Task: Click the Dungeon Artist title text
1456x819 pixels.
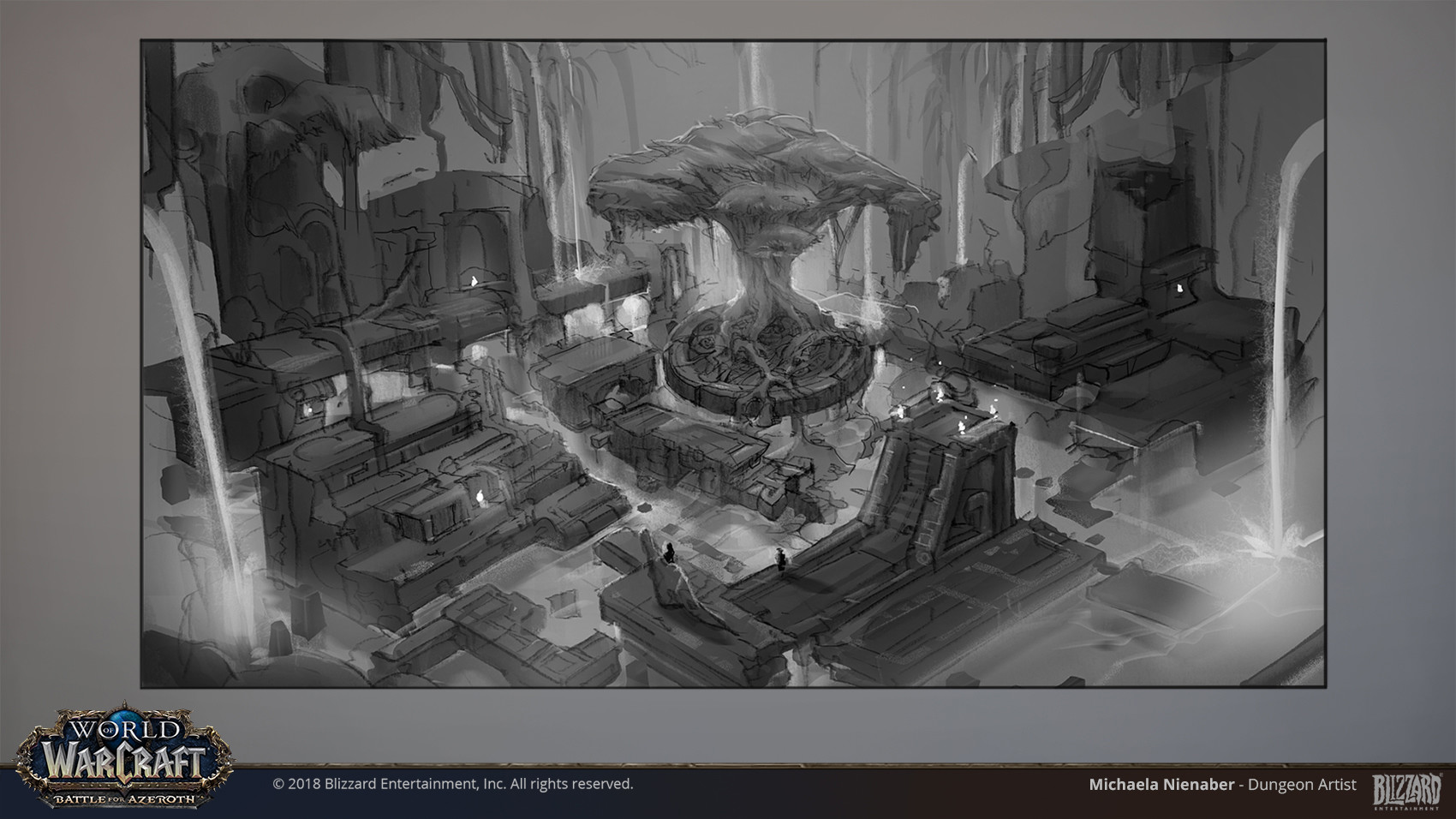Action: coord(1302,785)
